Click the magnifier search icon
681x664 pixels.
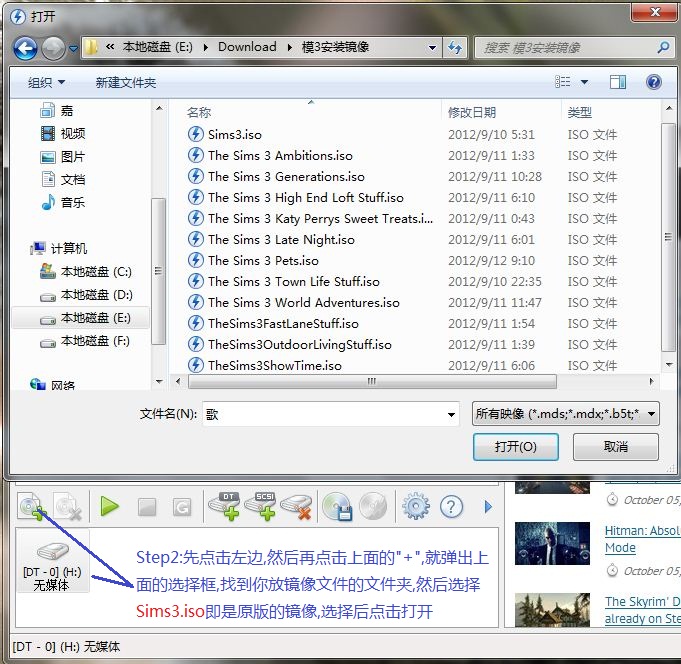click(663, 47)
